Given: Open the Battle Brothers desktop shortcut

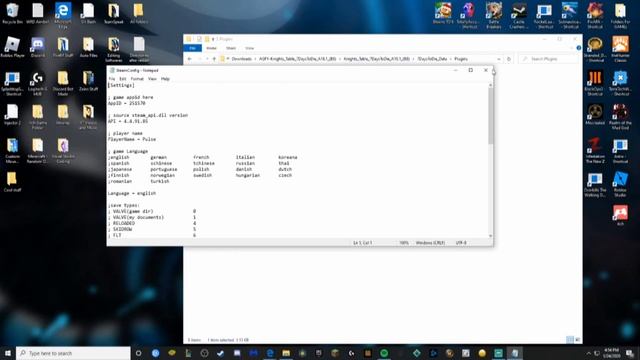Looking at the screenshot, I should (493, 16).
